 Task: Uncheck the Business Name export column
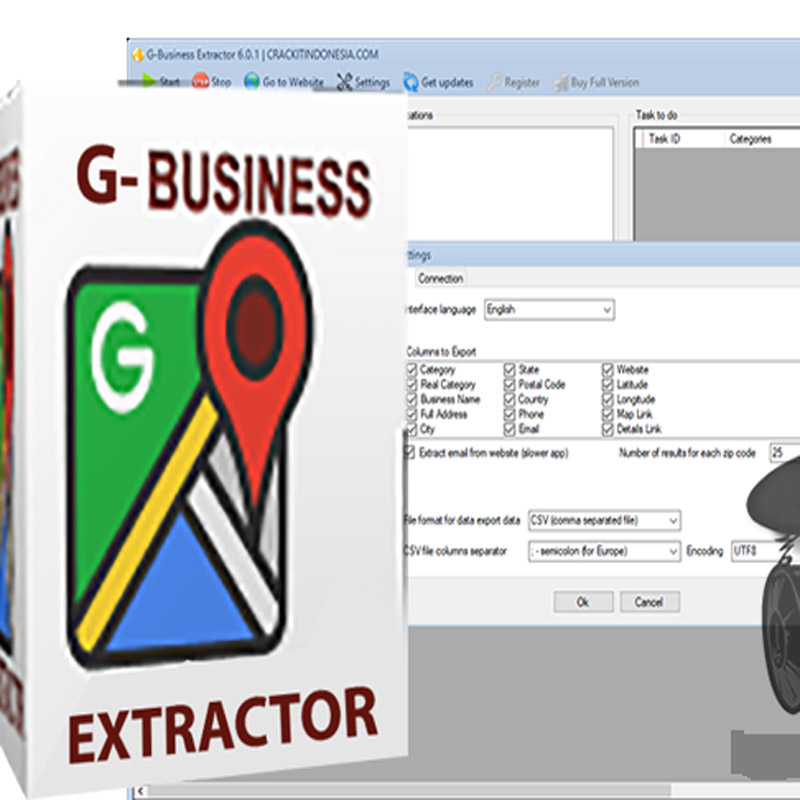pos(411,399)
